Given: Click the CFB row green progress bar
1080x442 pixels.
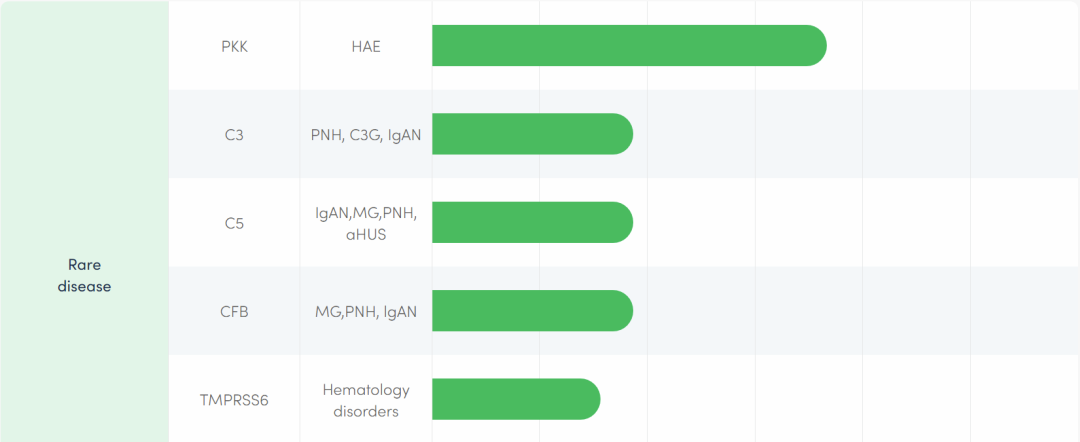Looking at the screenshot, I should point(530,310).
